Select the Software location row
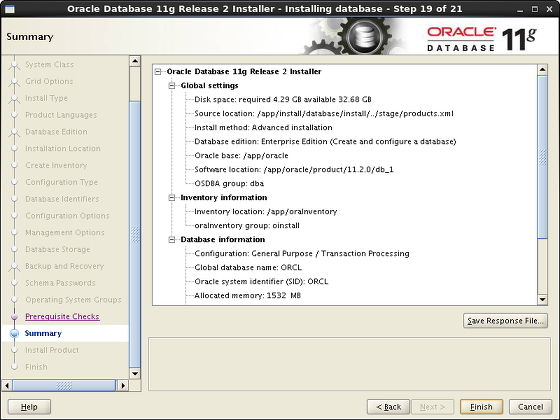Image resolution: width=560 pixels, height=420 pixels. point(294,170)
